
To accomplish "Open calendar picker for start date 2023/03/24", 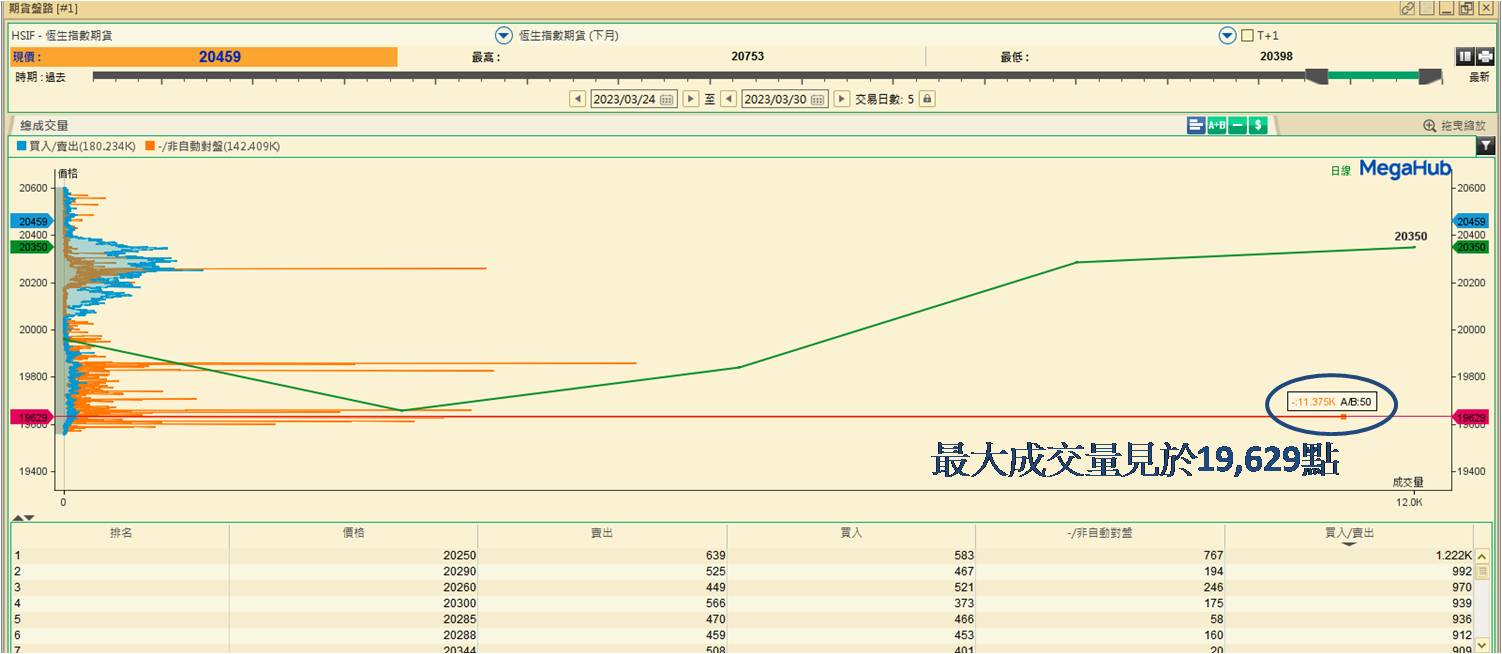I will (x=667, y=99).
